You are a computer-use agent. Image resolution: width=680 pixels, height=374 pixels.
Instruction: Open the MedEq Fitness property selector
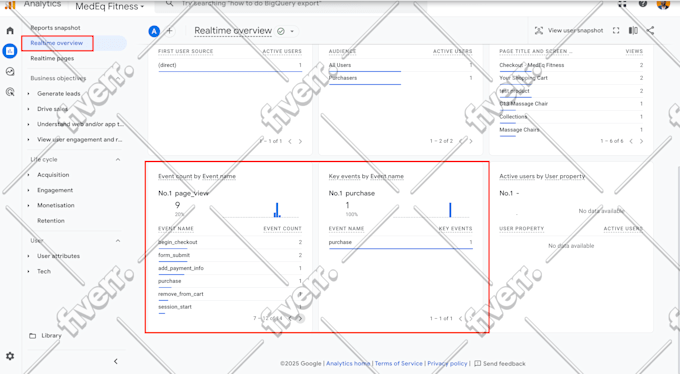point(109,7)
